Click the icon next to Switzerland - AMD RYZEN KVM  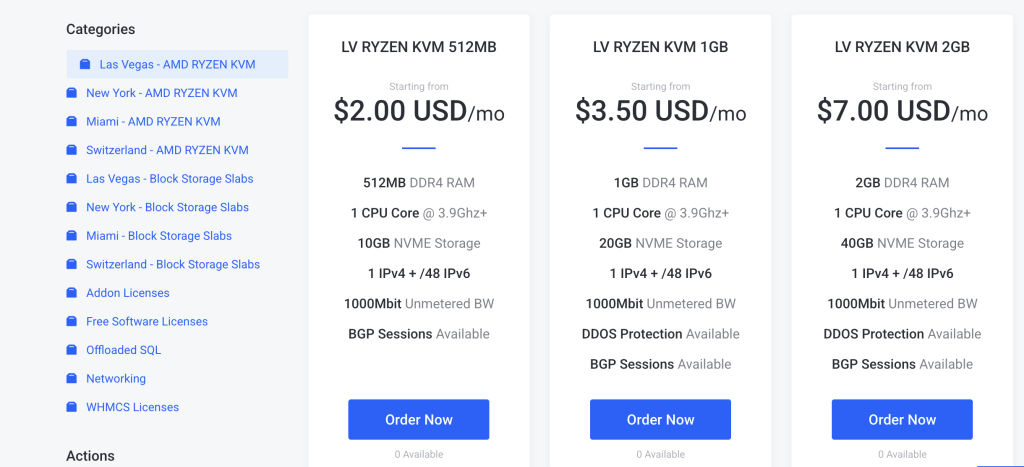coord(71,150)
